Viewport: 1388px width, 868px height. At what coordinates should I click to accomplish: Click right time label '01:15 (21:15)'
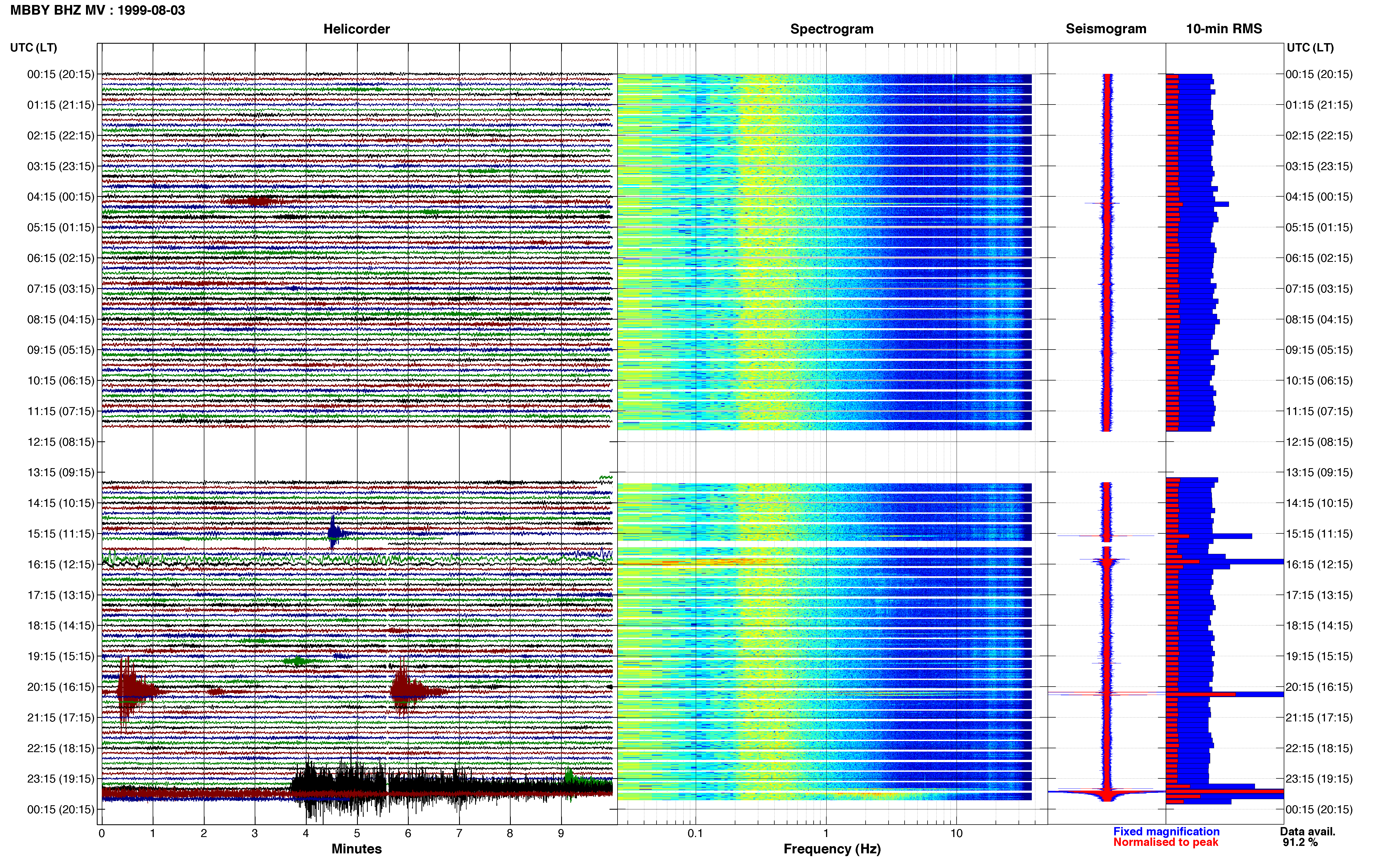coord(1319,105)
